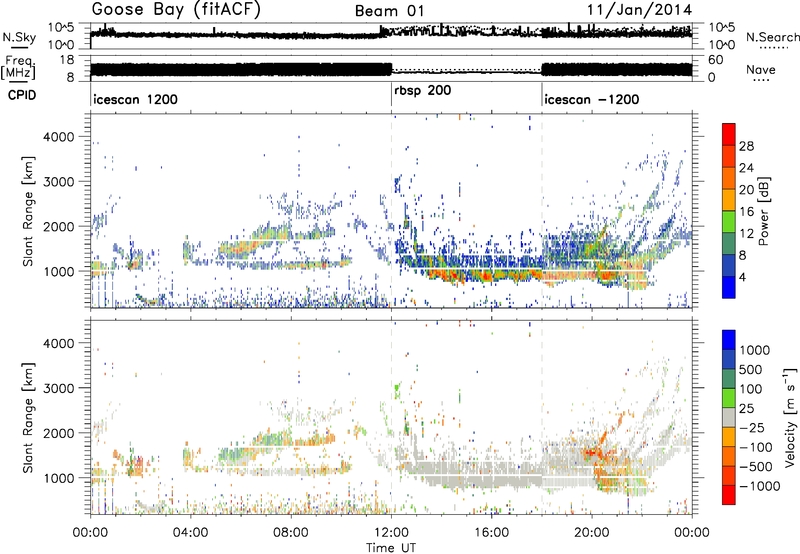The width and height of the screenshot is (800, 554).
Task: Click the '4000' range tick of the power panel
Action: (x=59, y=137)
